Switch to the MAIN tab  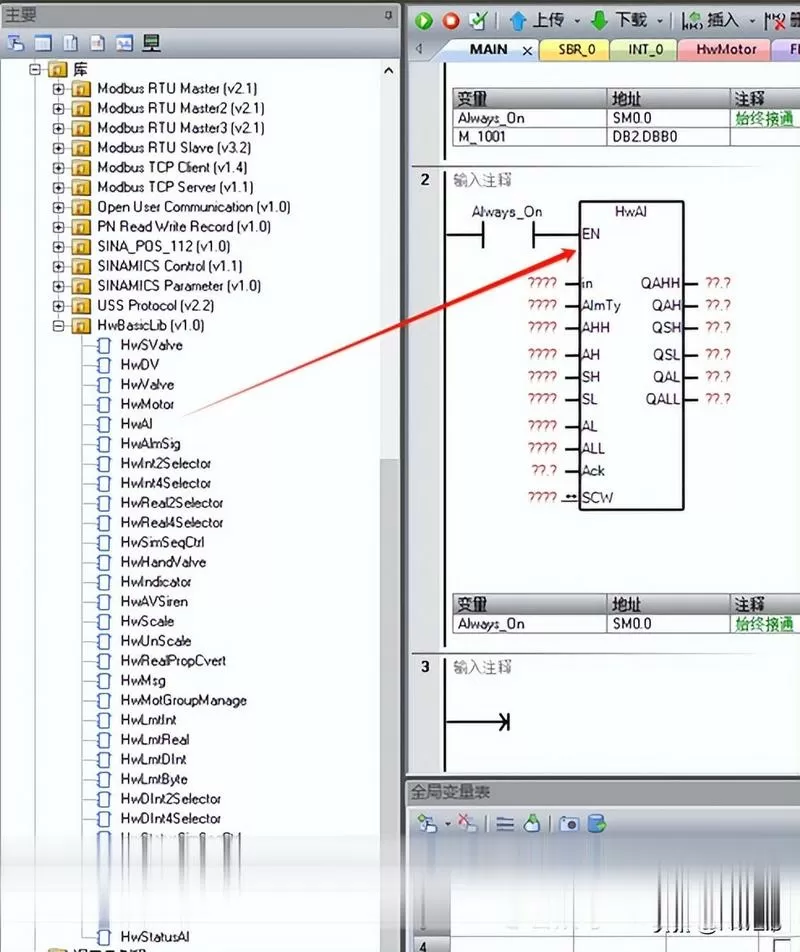click(x=488, y=49)
